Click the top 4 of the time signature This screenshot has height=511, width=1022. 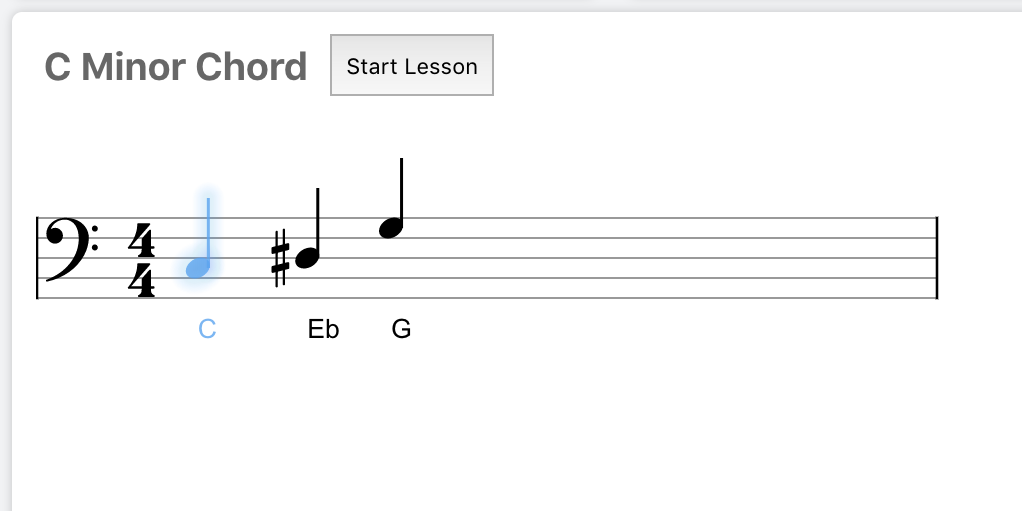click(141, 240)
